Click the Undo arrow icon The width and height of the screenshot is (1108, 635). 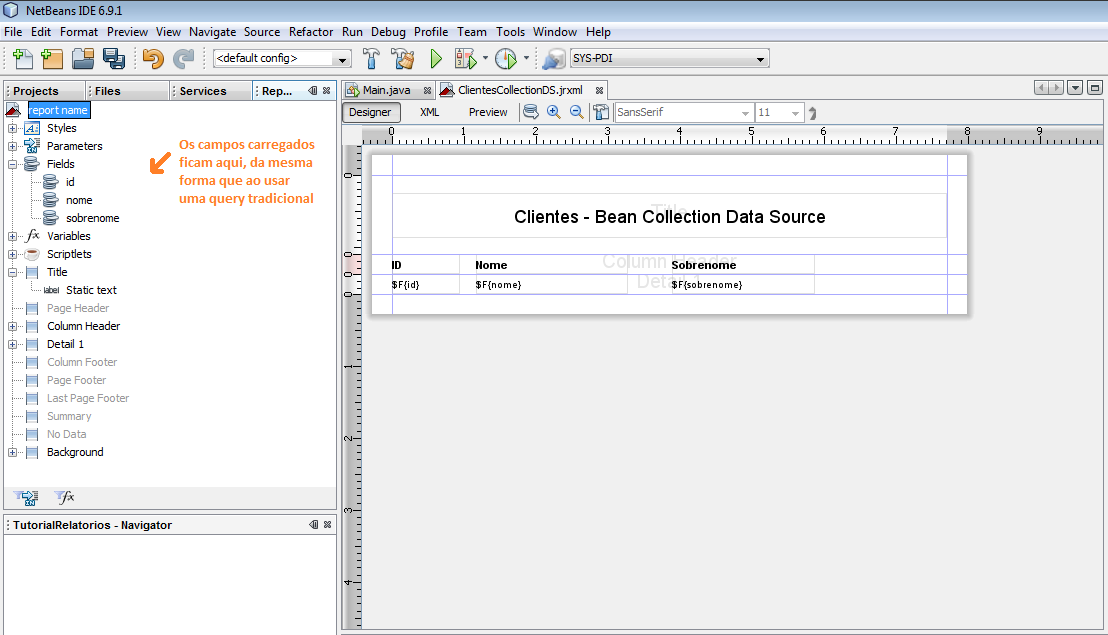[x=152, y=59]
